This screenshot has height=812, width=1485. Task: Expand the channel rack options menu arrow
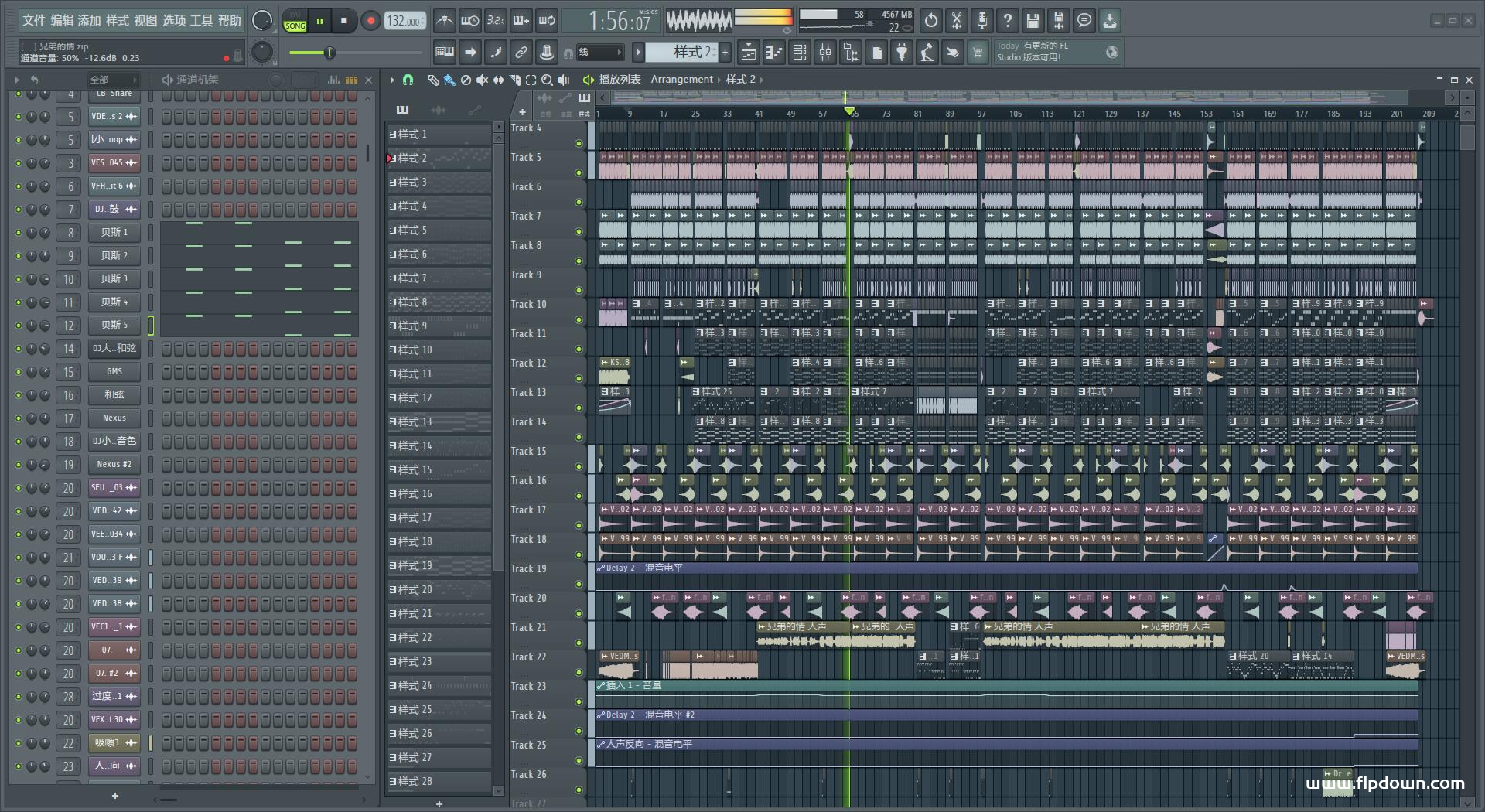[17, 80]
